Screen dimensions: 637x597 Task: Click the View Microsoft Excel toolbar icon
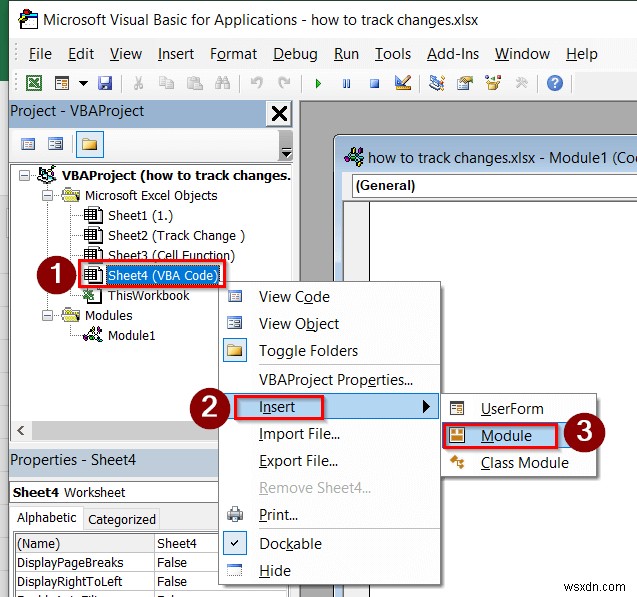34,83
